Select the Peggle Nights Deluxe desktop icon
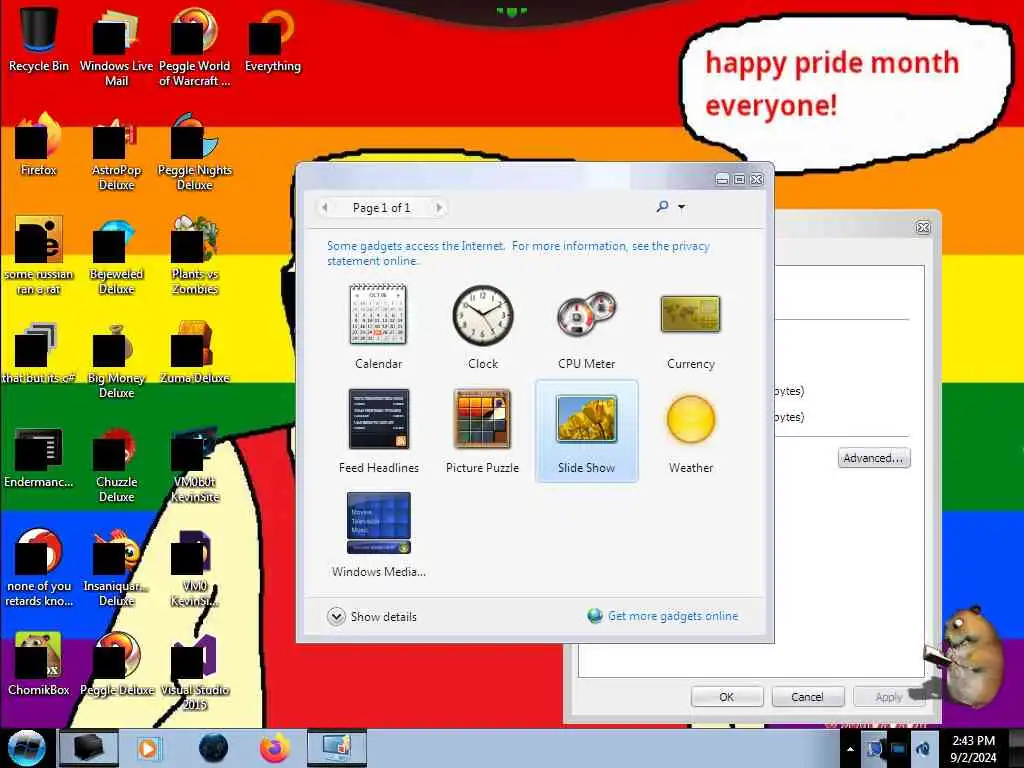Image resolution: width=1024 pixels, height=768 pixels. click(x=195, y=152)
